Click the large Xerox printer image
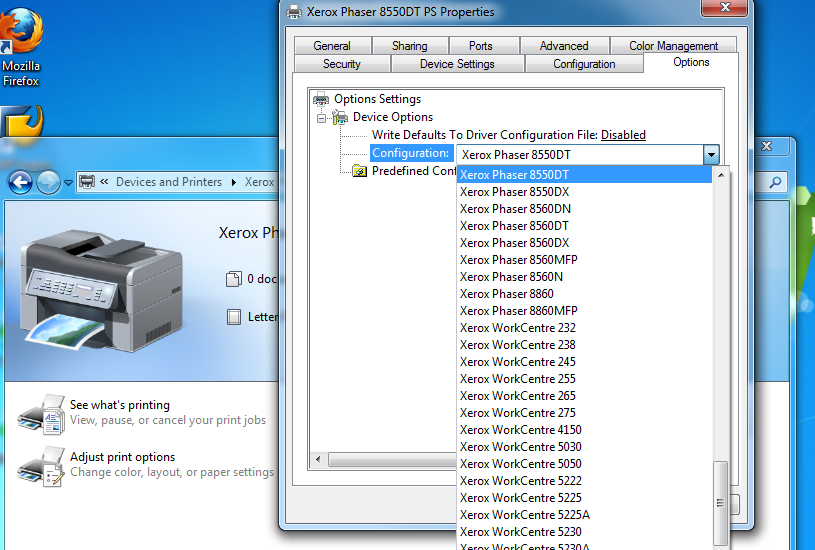This screenshot has width=815, height=550. click(101, 290)
